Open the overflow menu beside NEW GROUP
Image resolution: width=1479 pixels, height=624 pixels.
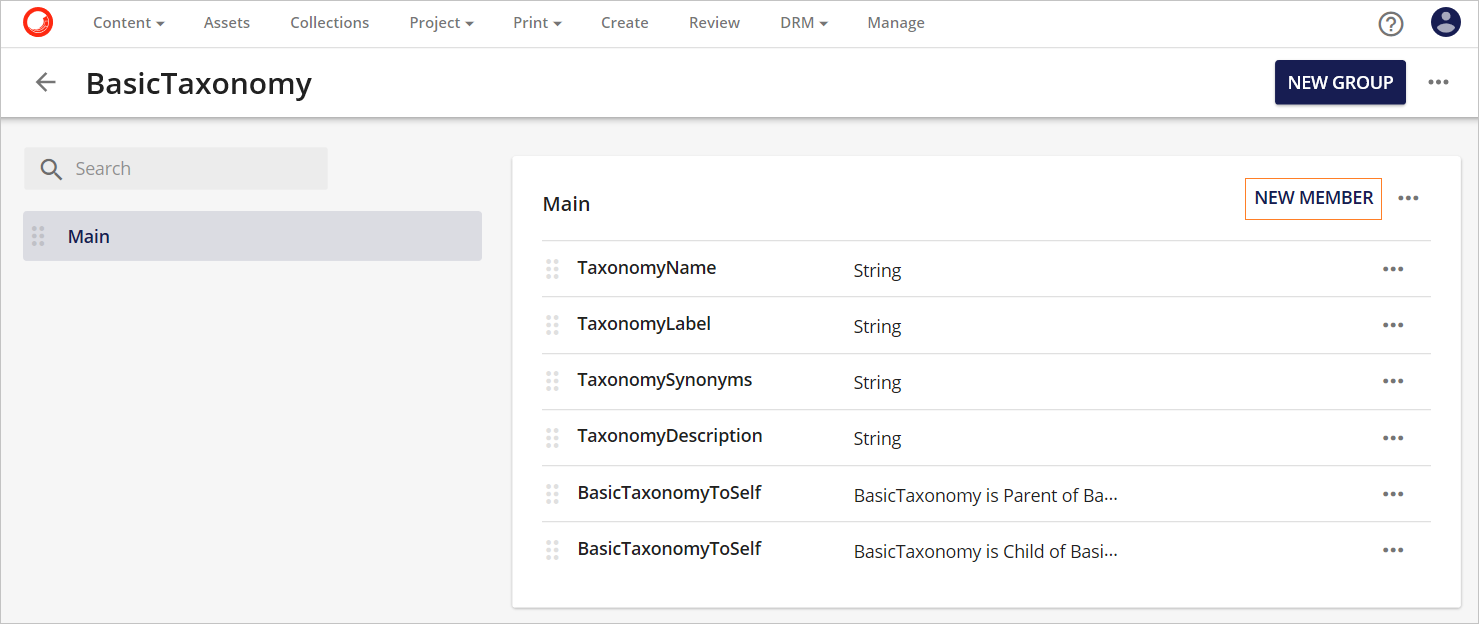tap(1438, 82)
